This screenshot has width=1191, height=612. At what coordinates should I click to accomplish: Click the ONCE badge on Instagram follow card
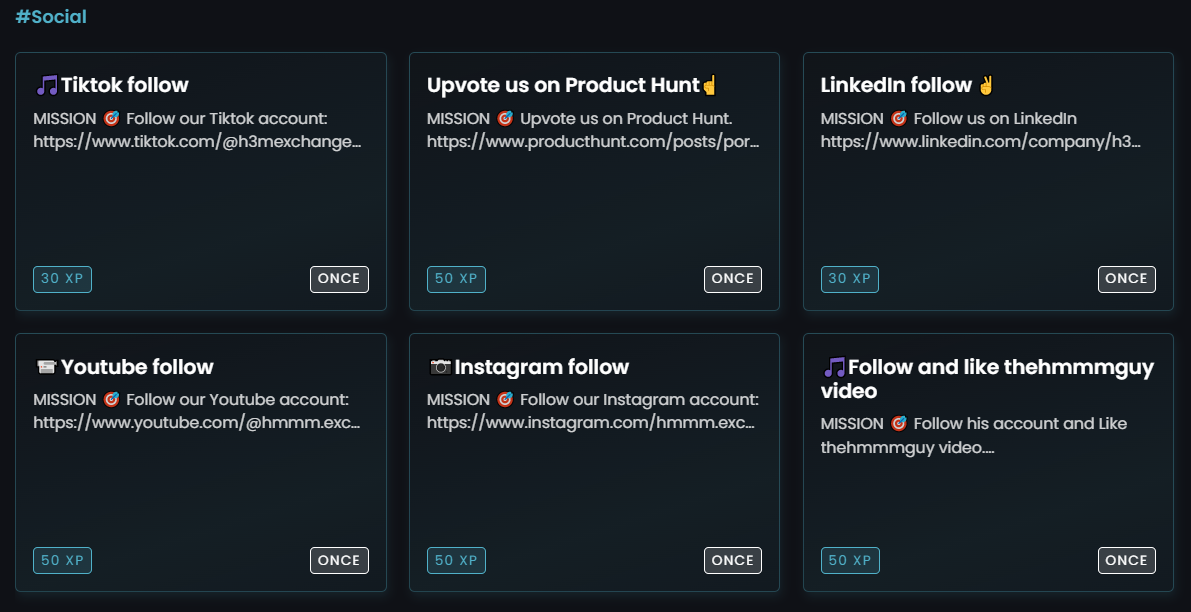click(x=733, y=561)
